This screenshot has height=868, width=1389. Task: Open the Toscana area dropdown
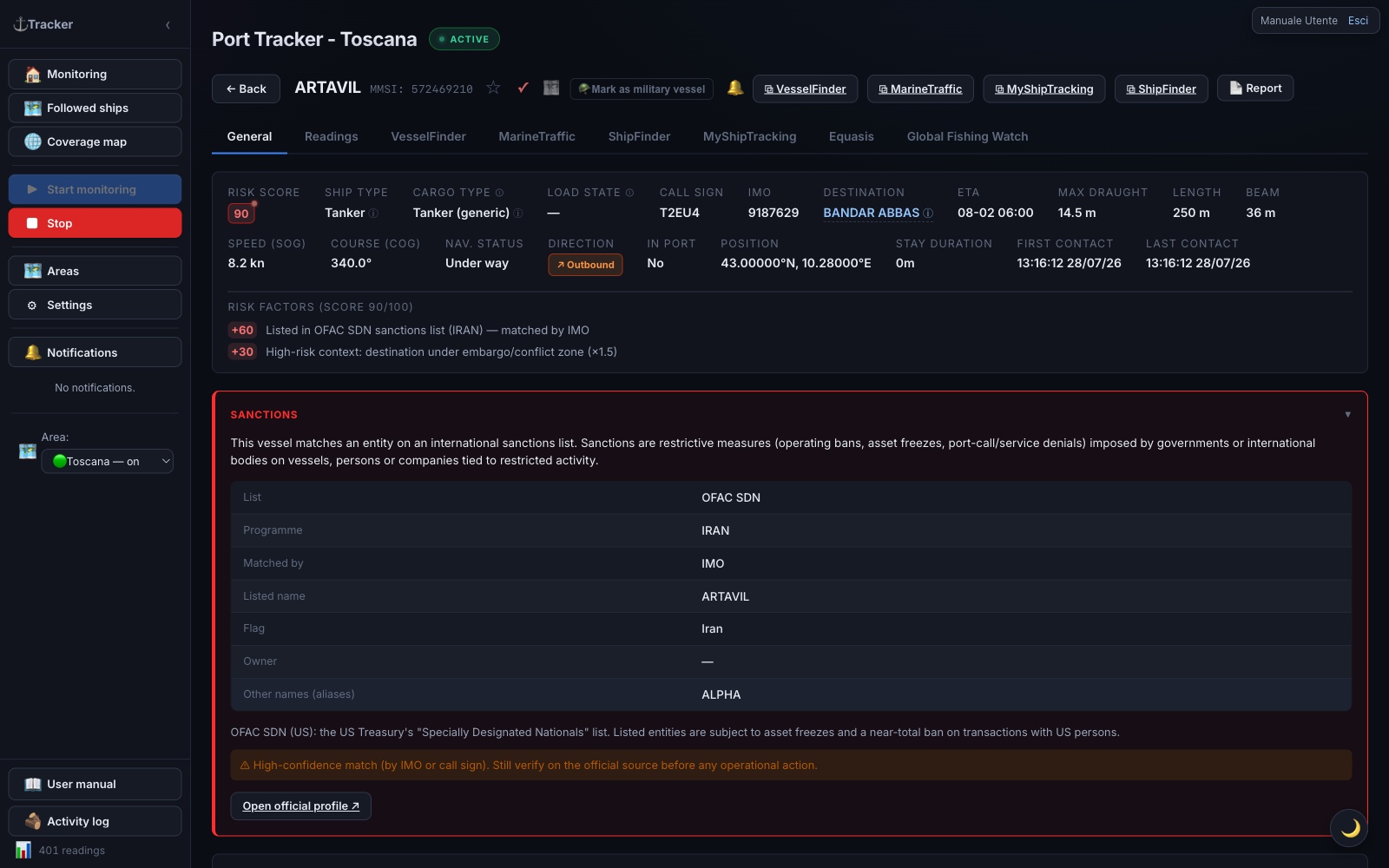point(108,462)
